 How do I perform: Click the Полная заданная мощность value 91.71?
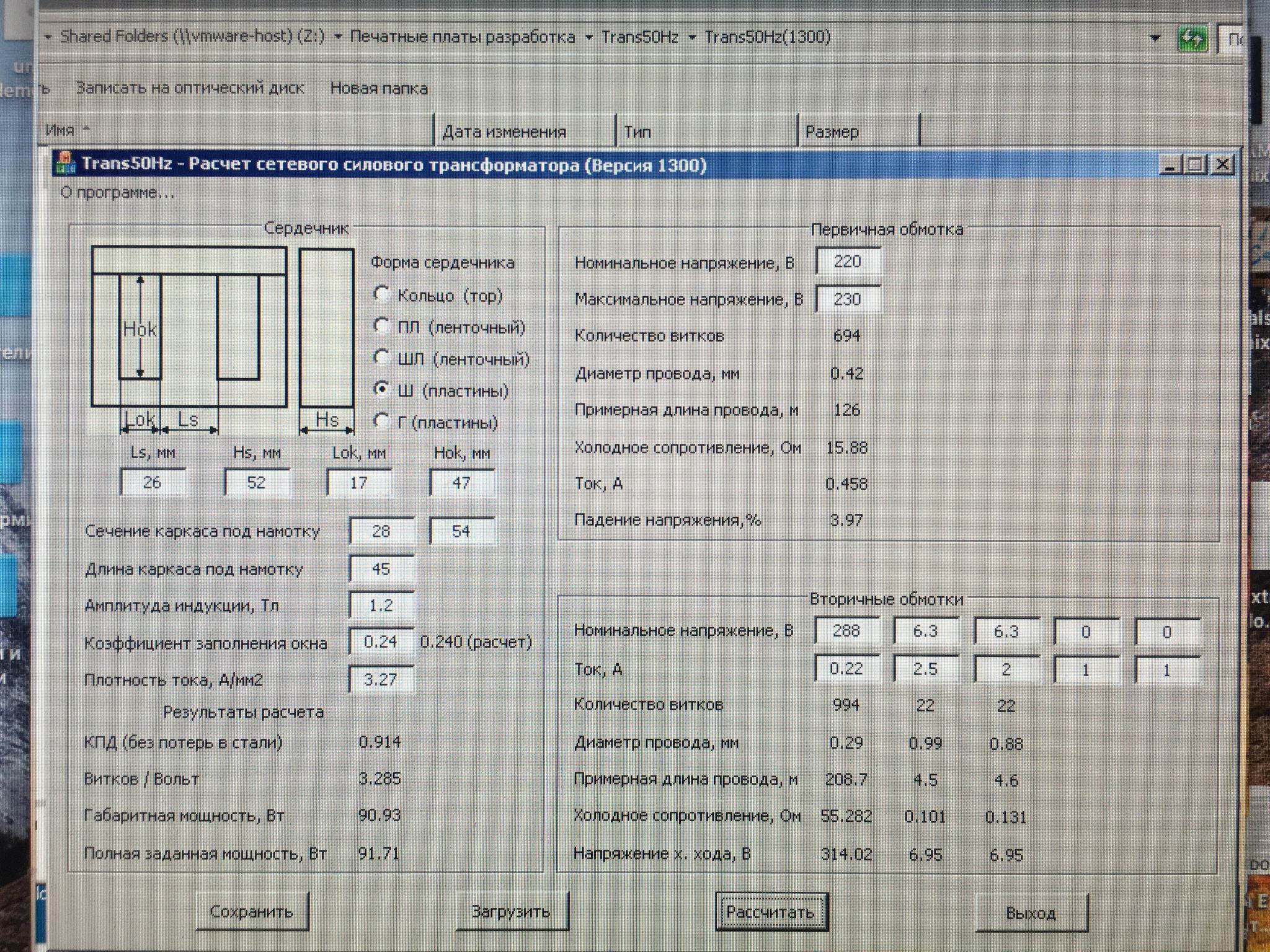[x=379, y=853]
